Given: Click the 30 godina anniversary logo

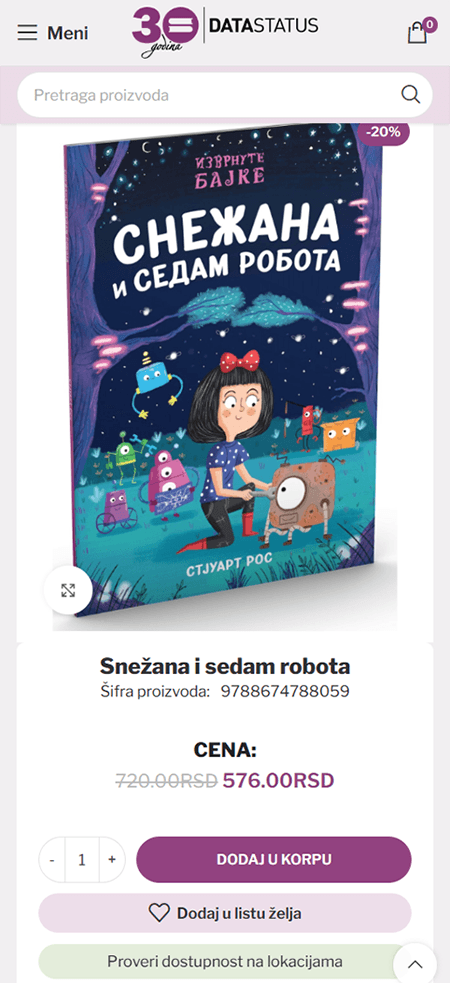Looking at the screenshot, I should [165, 31].
